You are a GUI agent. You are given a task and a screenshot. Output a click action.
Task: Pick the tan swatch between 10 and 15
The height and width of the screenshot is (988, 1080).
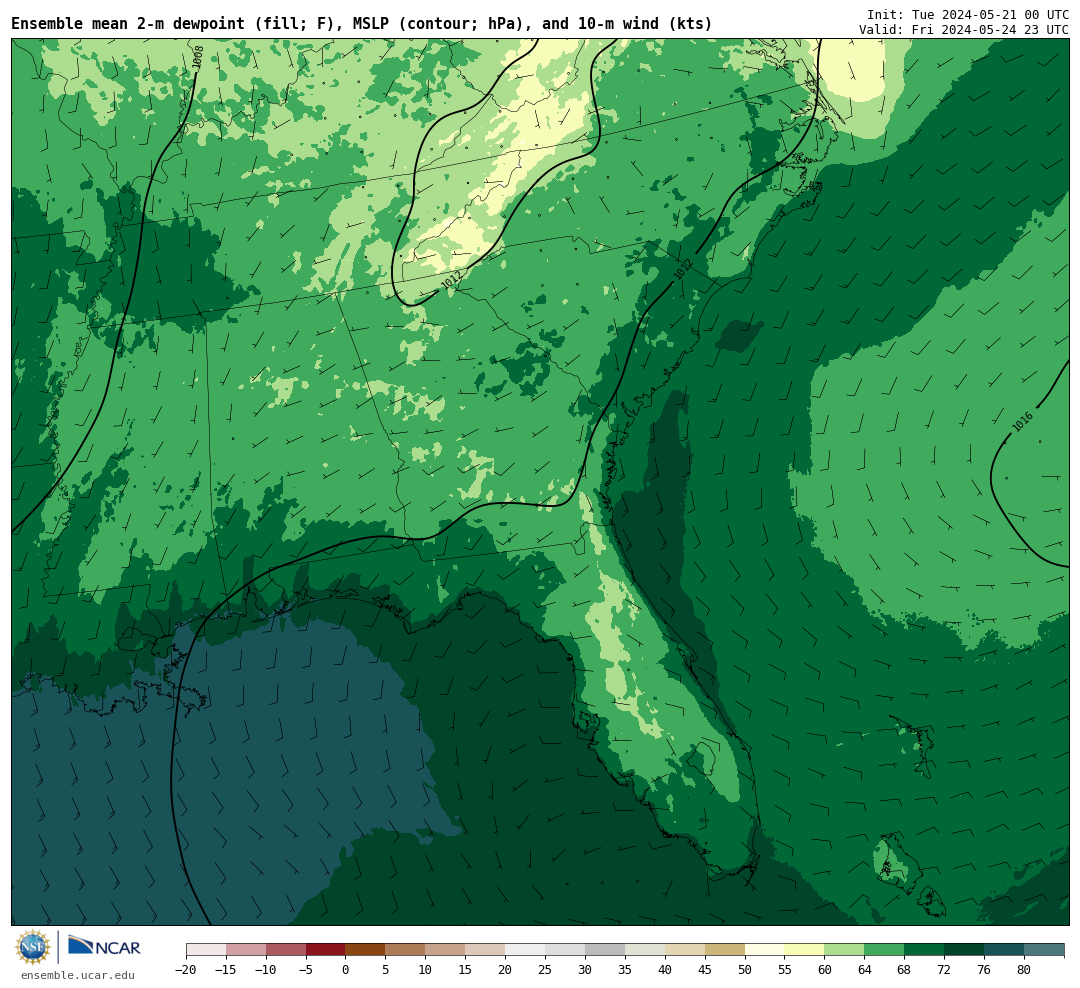[446, 950]
